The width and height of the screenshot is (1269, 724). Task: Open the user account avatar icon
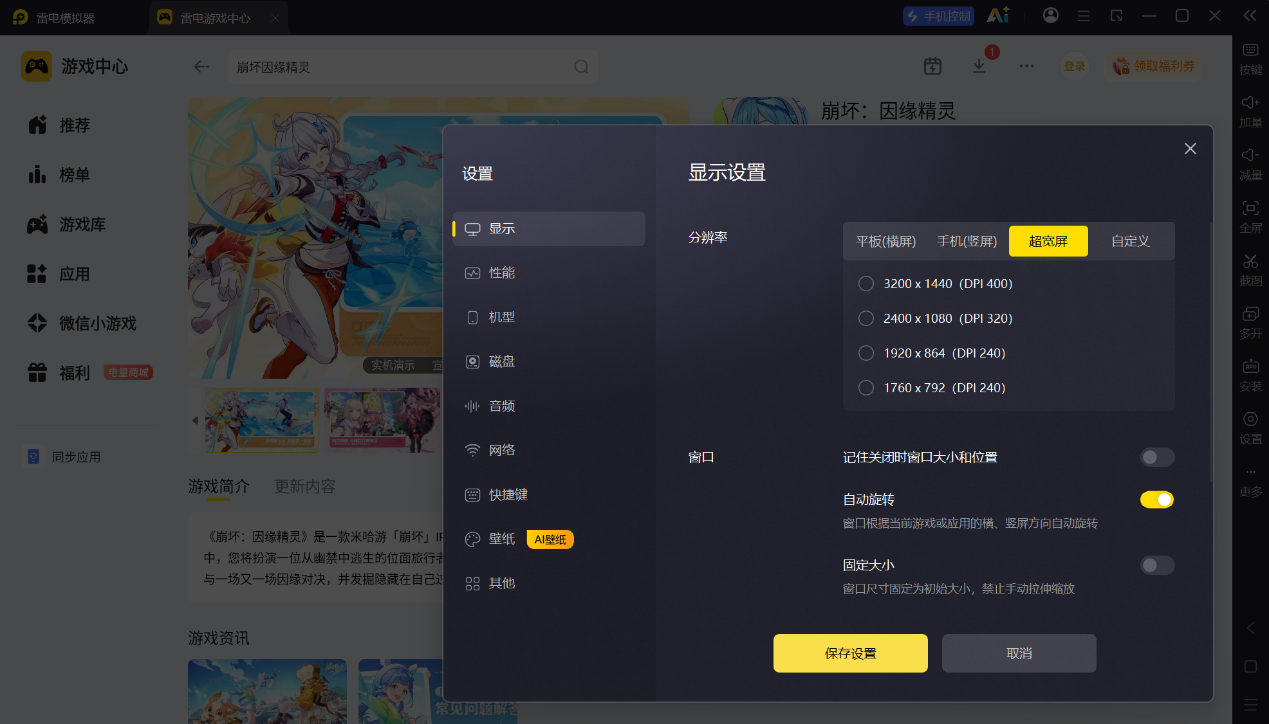[x=1050, y=16]
